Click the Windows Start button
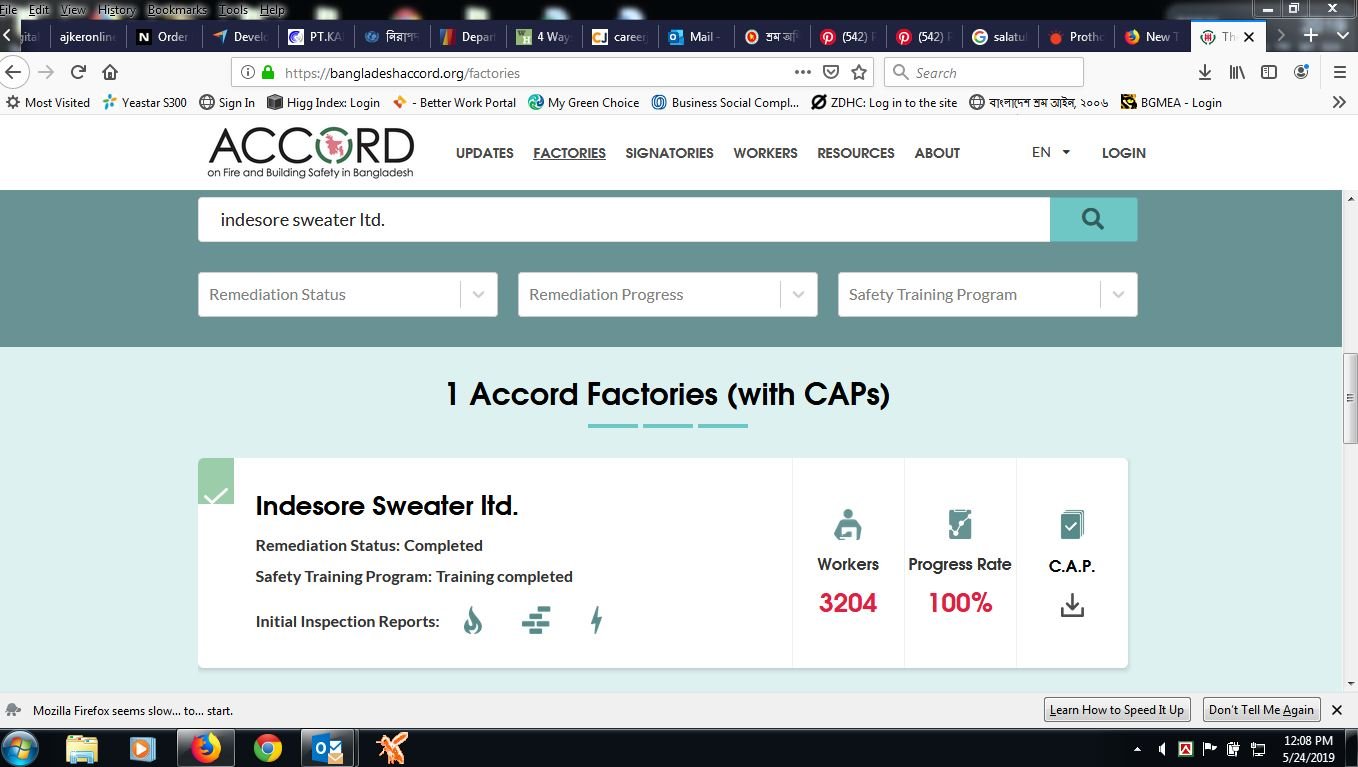Screen dimensions: 1358x767 [20, 748]
